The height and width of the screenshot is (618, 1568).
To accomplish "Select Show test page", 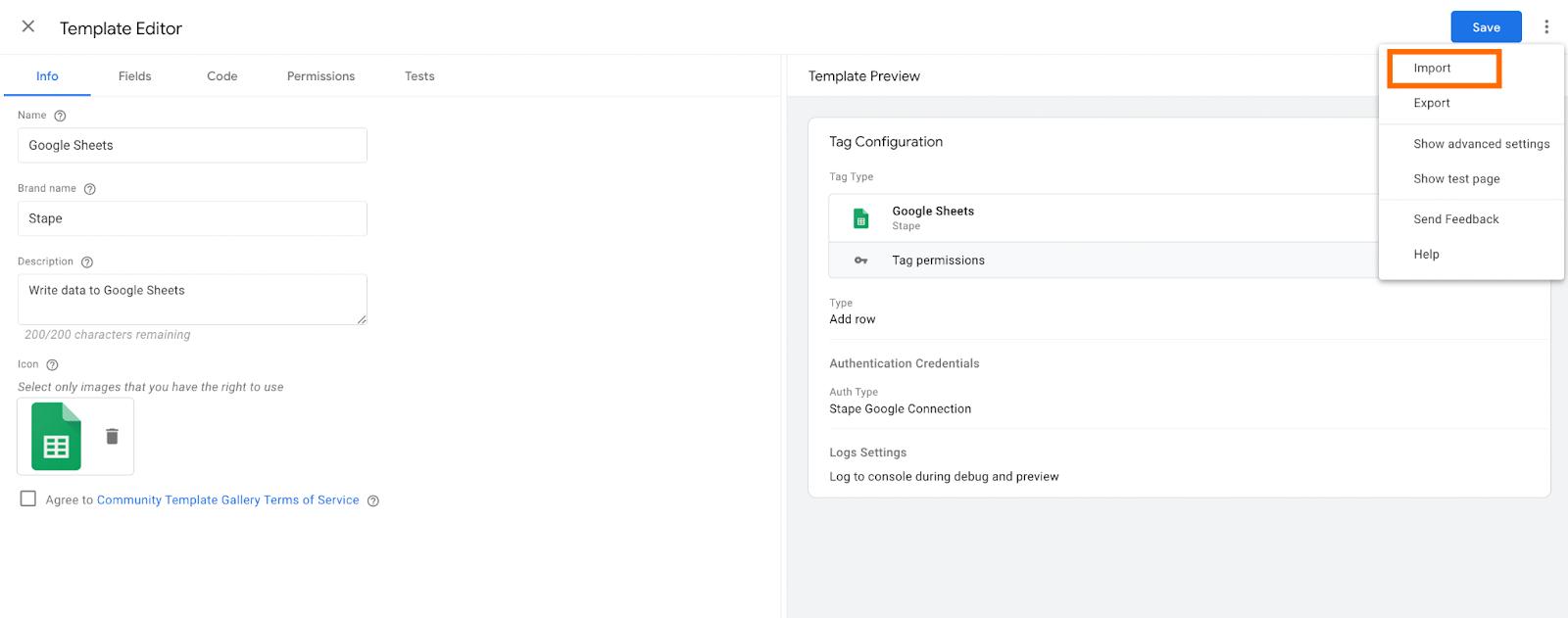I will tap(1471, 179).
